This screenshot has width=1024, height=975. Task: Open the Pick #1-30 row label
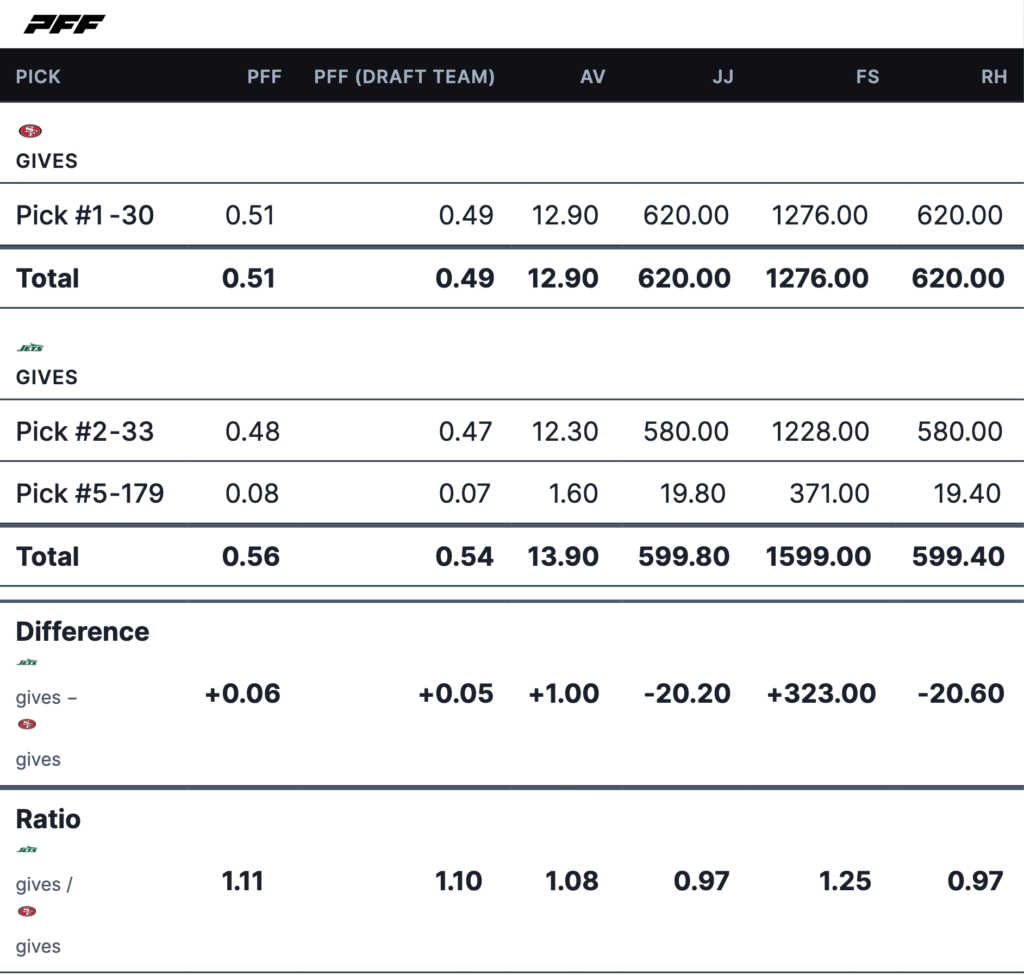[x=85, y=215]
